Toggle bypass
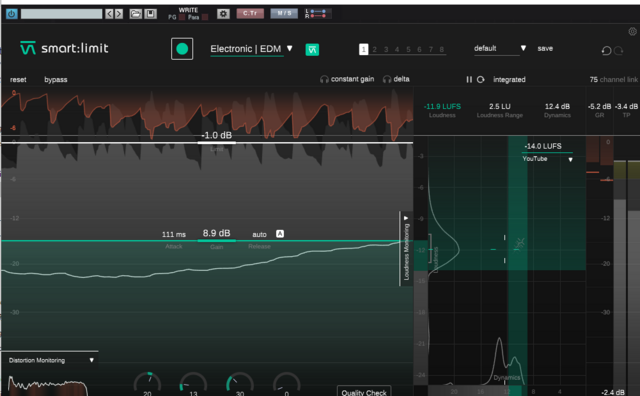 point(56,80)
